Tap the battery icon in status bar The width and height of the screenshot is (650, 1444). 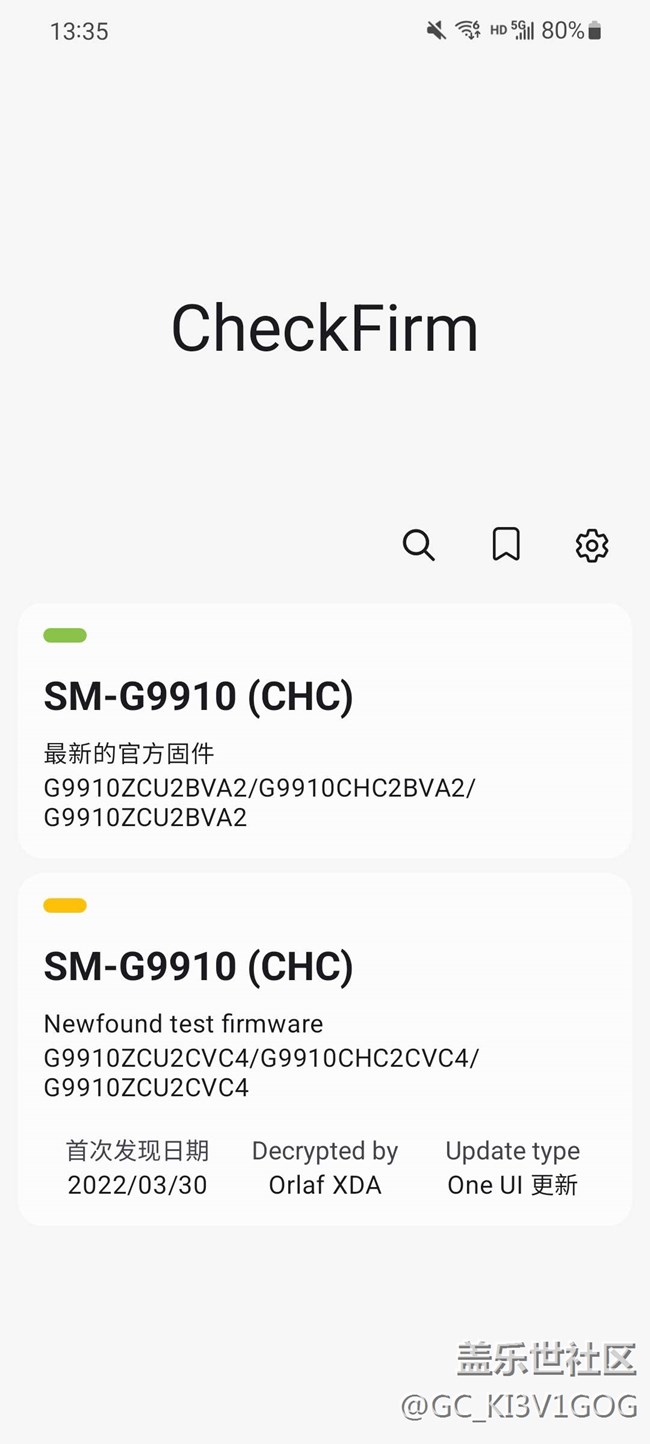coord(595,32)
